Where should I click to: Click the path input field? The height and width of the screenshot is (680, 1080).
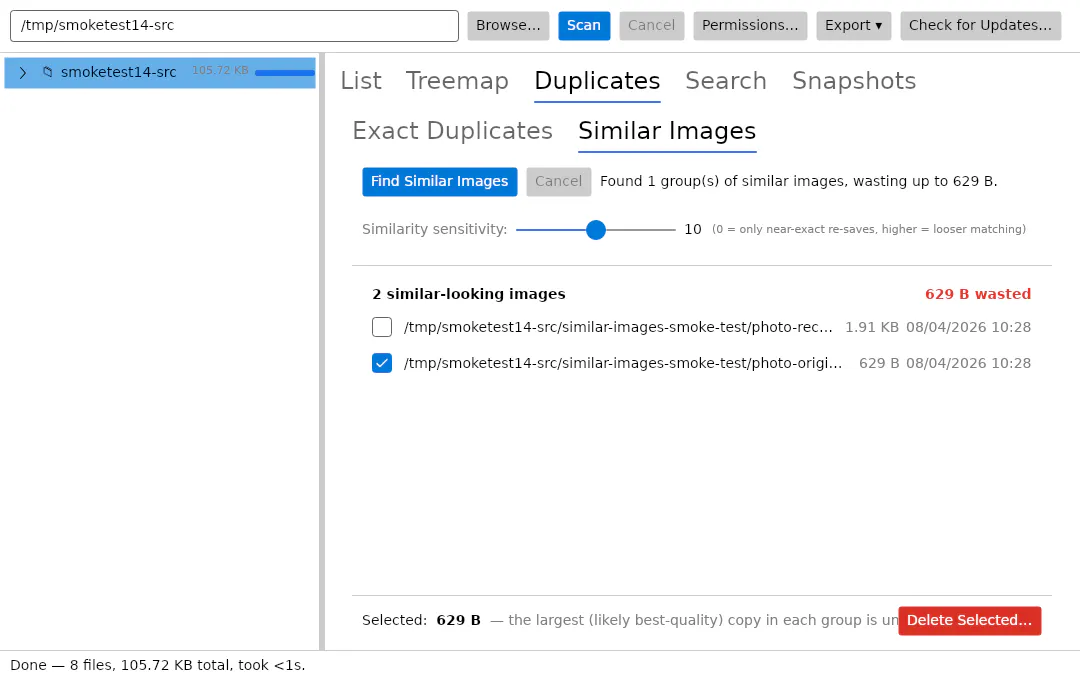[x=234, y=25]
